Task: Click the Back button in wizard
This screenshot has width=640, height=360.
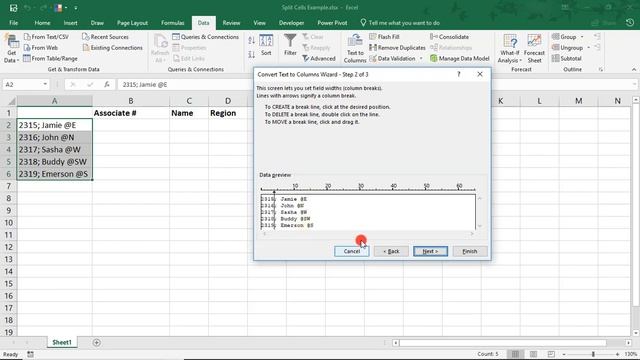Action: pos(391,251)
